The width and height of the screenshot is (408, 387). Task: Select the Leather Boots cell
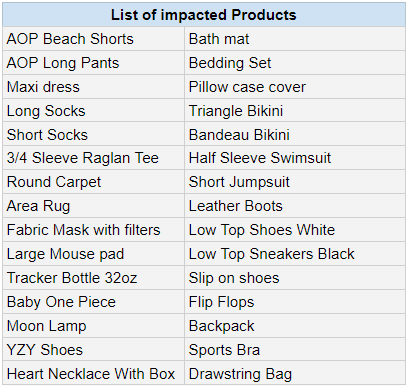coord(295,206)
